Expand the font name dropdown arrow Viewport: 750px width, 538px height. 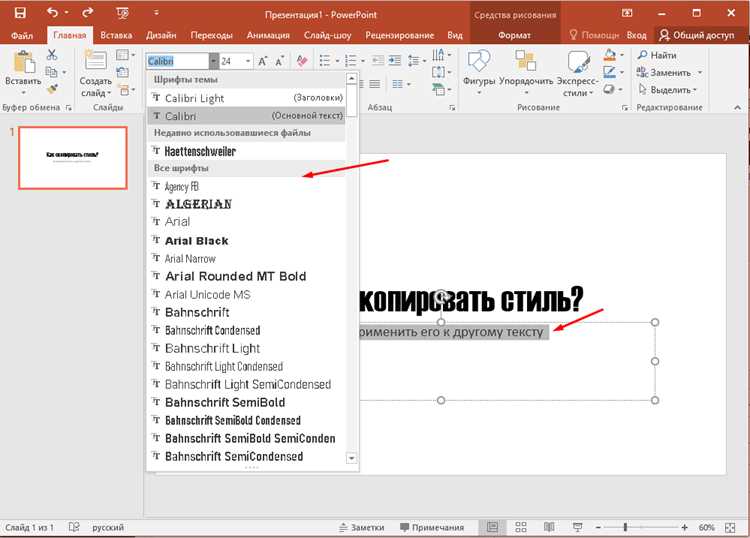coord(213,61)
